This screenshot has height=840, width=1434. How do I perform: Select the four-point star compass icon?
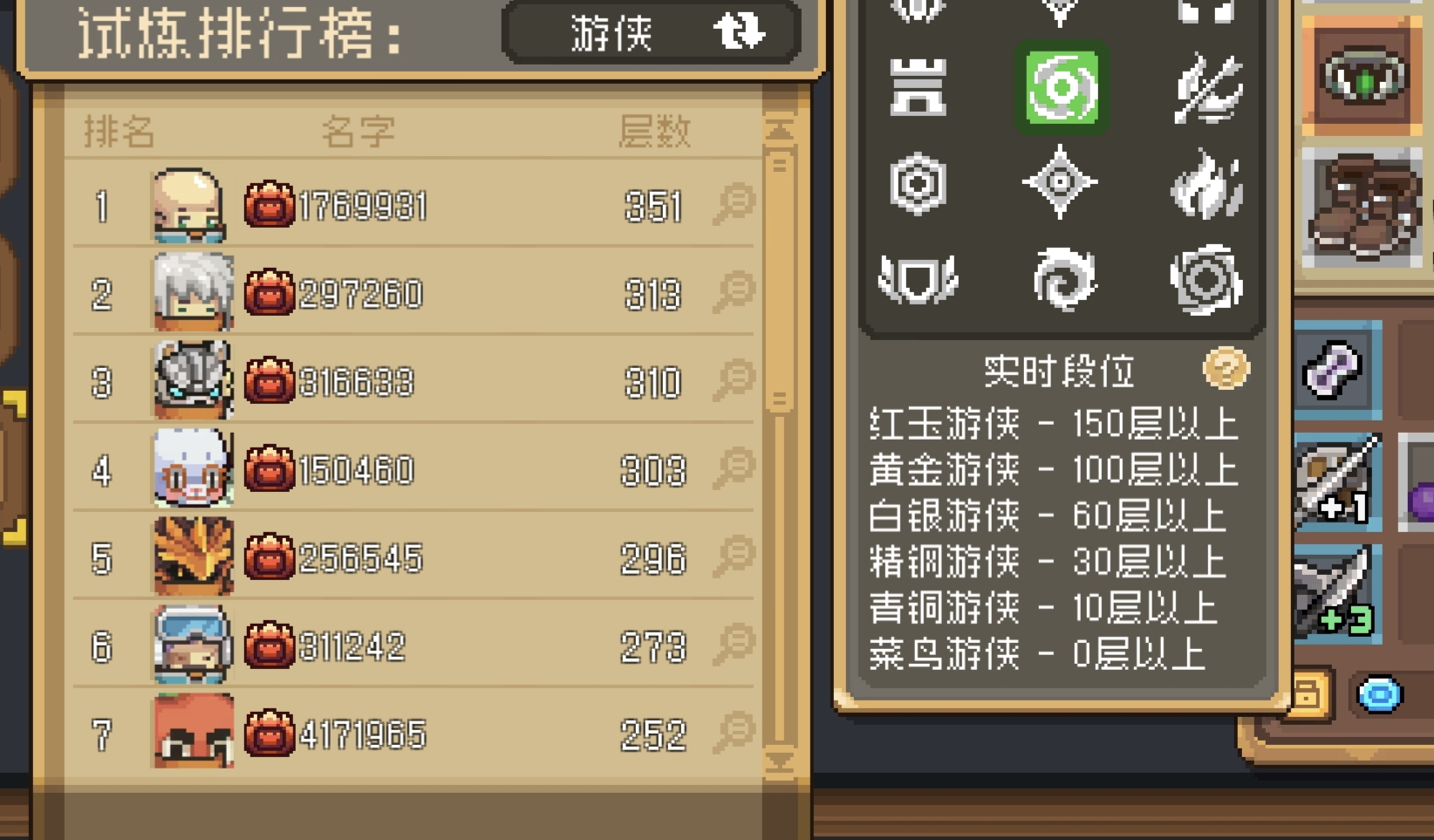point(1060,182)
